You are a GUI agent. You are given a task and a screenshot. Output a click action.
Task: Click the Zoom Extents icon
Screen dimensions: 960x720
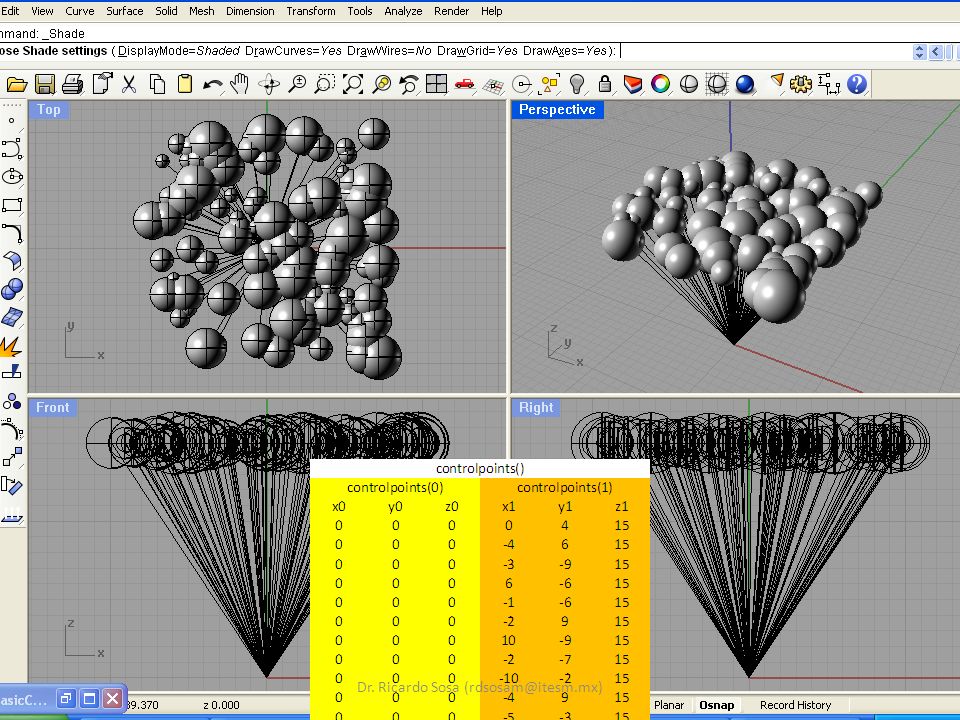[x=353, y=84]
